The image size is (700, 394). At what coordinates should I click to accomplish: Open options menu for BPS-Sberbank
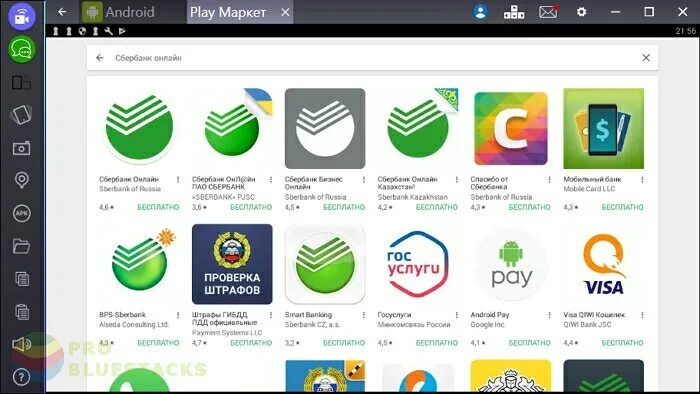point(178,315)
